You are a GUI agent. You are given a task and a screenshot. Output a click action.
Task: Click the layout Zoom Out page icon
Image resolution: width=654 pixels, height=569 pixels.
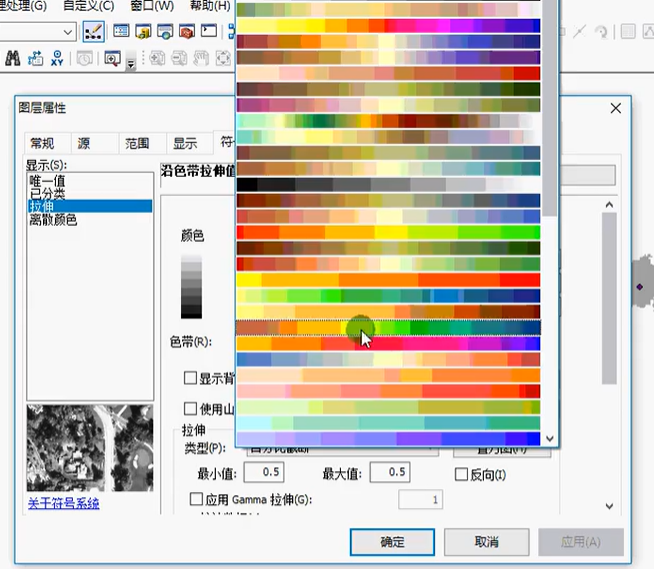(179, 58)
